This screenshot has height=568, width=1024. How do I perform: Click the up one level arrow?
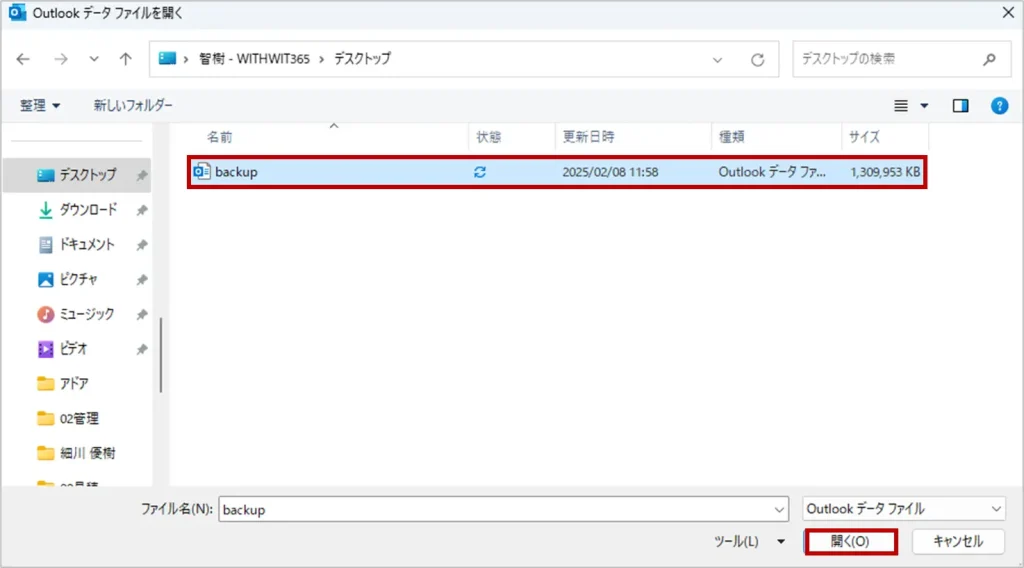click(125, 59)
